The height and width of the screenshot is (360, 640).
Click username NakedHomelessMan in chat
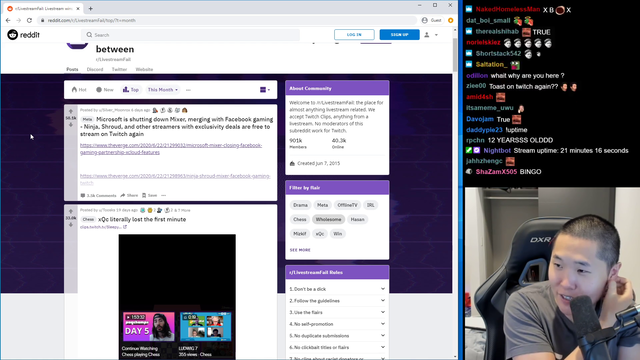point(508,9)
